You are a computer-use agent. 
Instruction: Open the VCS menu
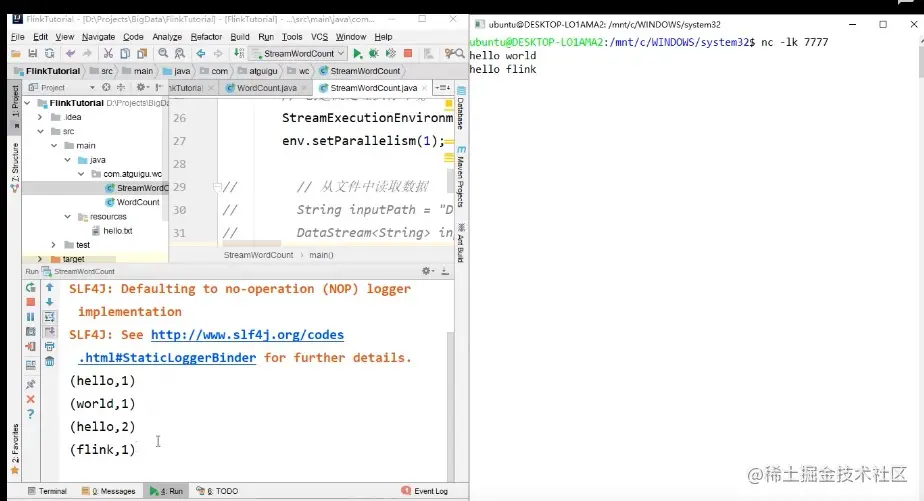319,37
